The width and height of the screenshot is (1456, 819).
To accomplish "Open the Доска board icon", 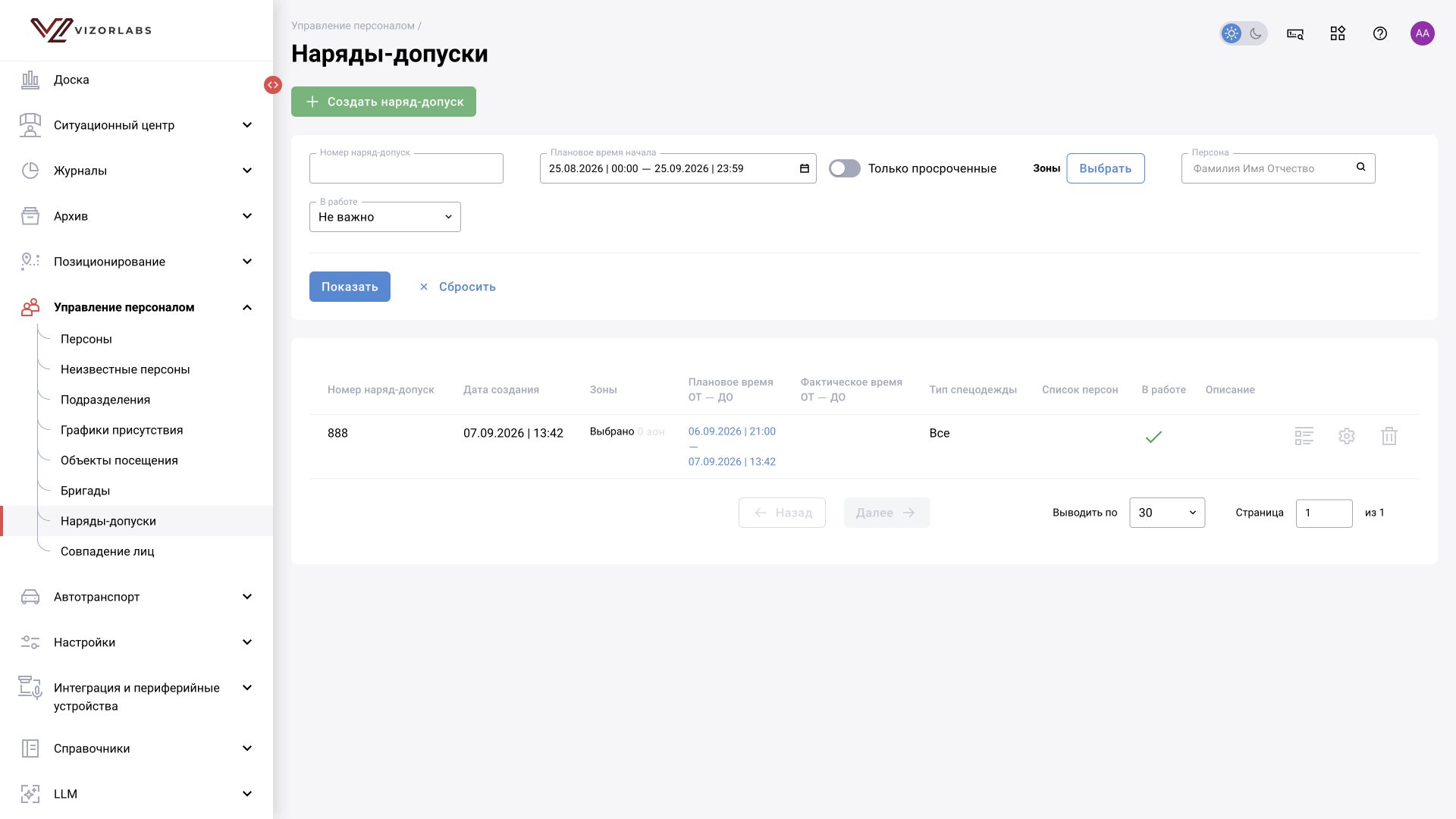I will click(x=30, y=80).
